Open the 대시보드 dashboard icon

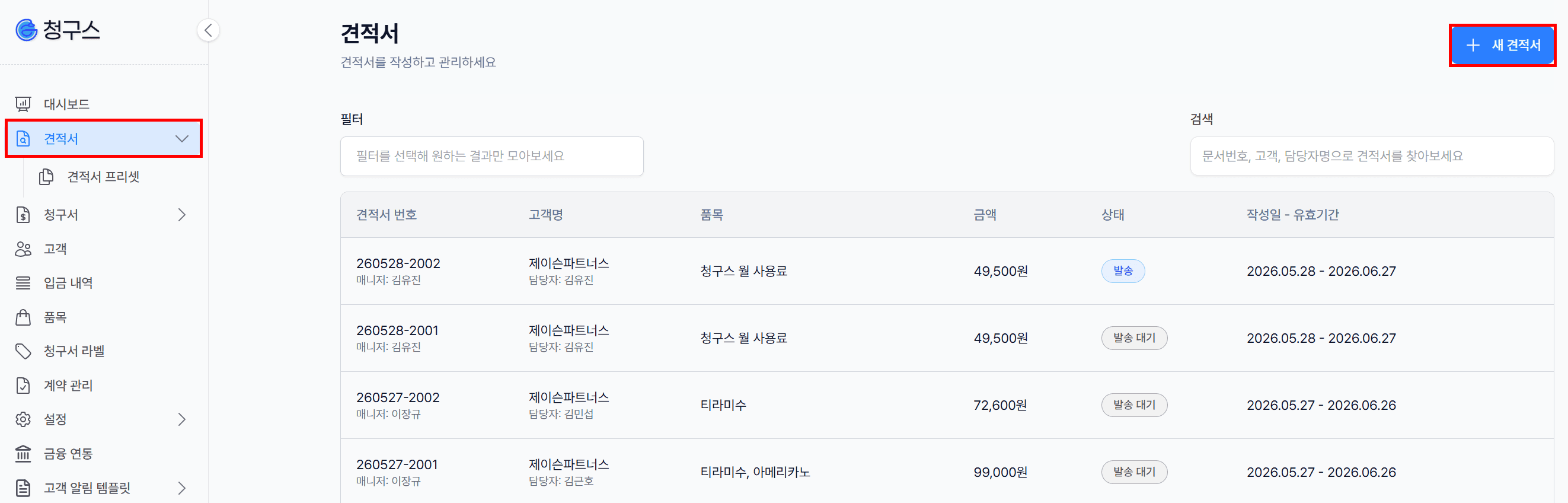[x=23, y=104]
